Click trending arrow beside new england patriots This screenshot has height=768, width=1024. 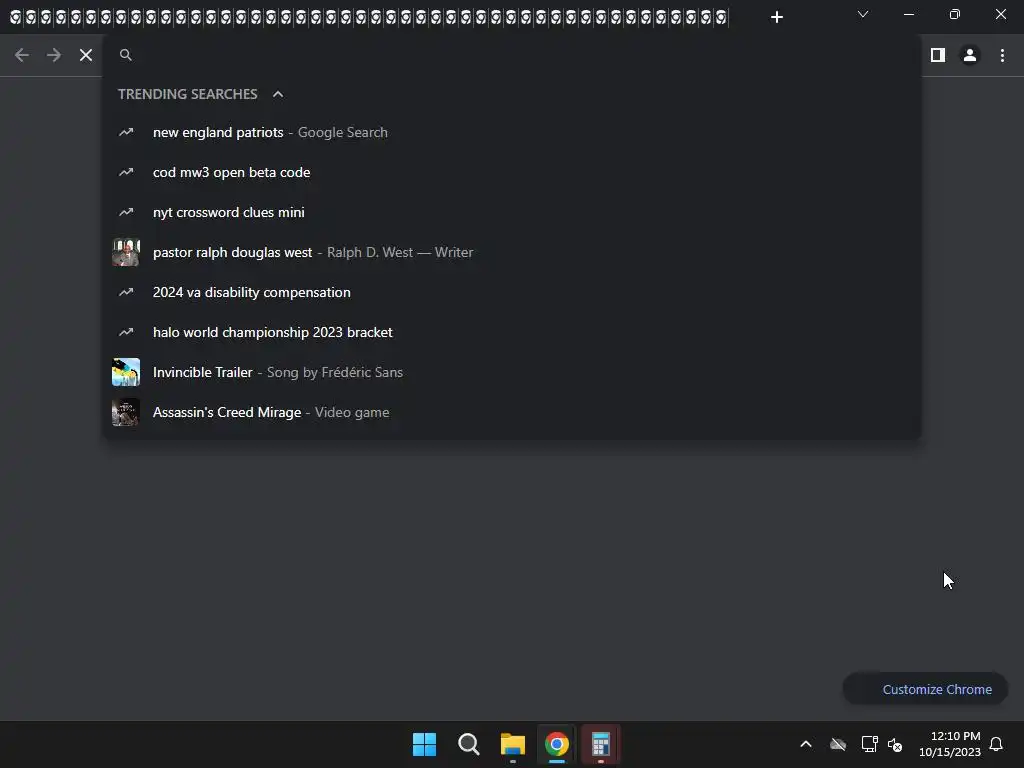(126, 133)
